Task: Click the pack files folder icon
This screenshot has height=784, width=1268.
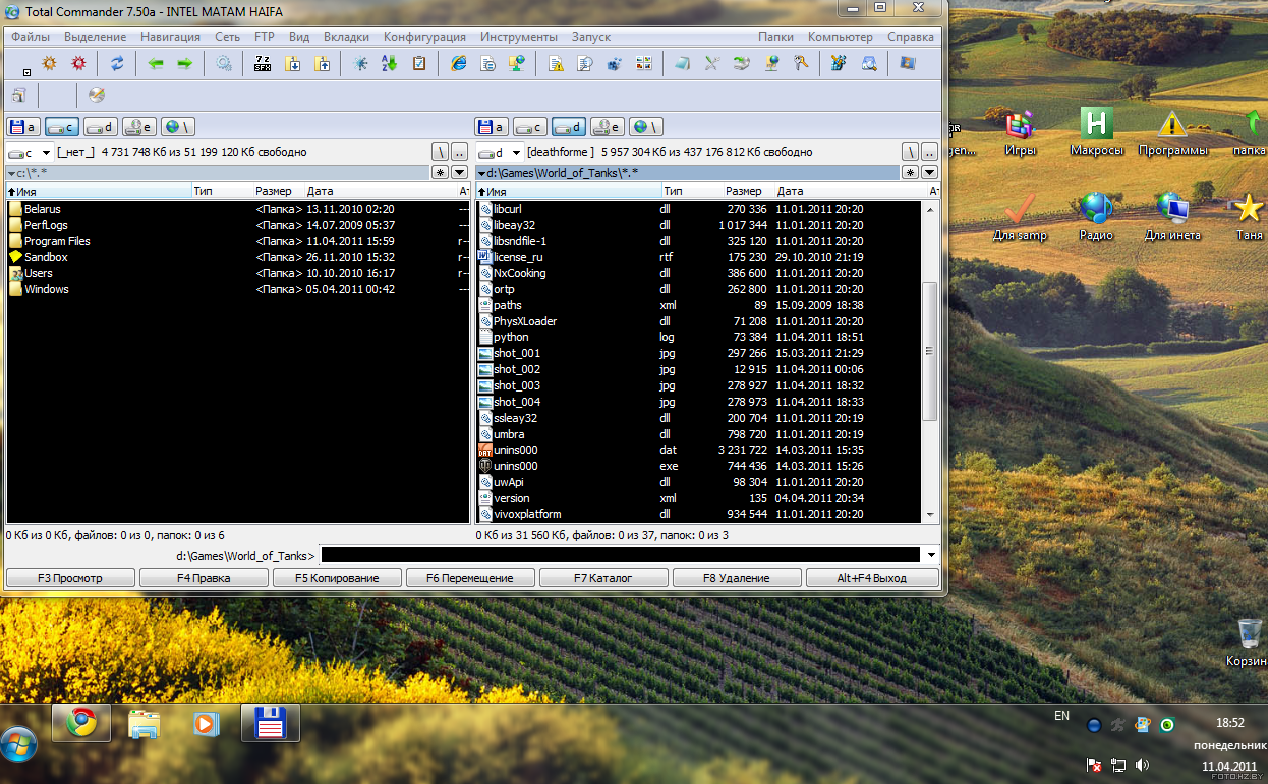Action: click(x=293, y=63)
